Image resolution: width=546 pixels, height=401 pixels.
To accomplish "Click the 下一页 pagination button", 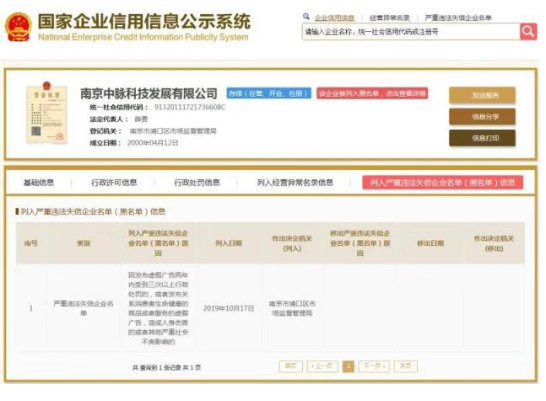I will click(x=374, y=366).
